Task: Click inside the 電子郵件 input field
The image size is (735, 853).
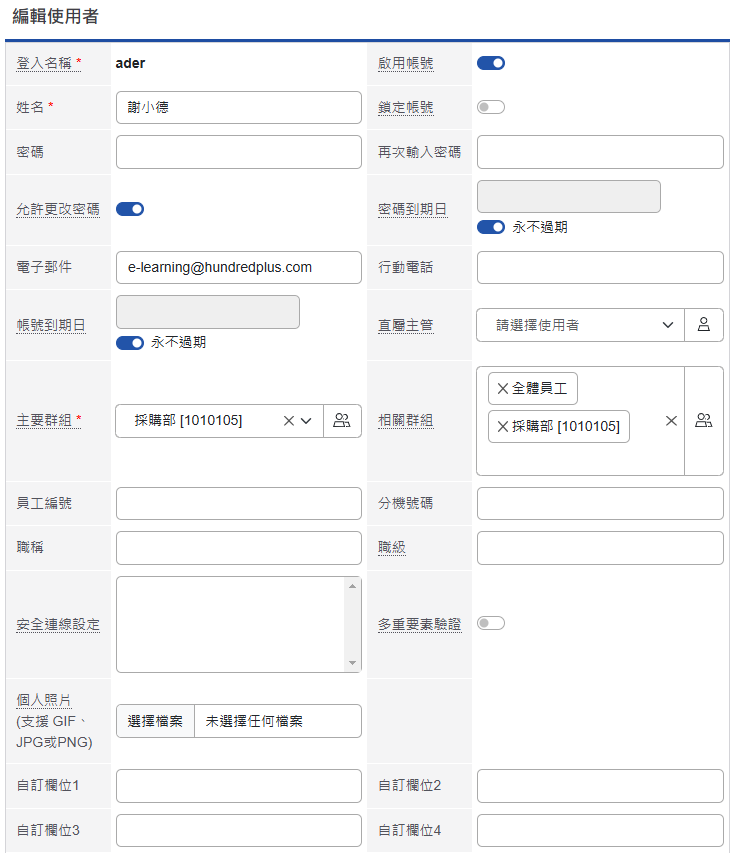Action: pyautogui.click(x=238, y=267)
